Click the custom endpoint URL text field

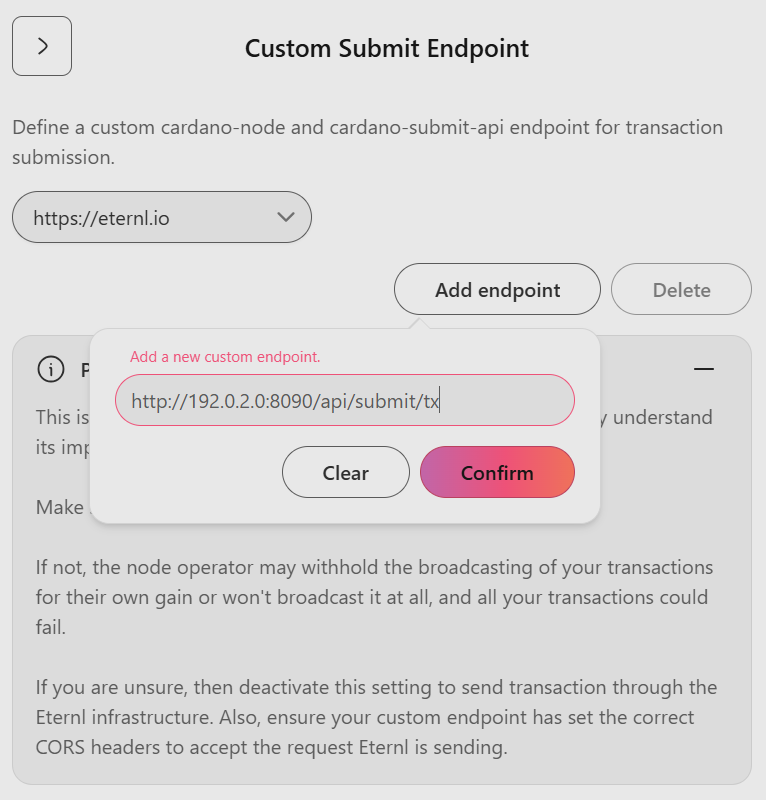pyautogui.click(x=347, y=400)
